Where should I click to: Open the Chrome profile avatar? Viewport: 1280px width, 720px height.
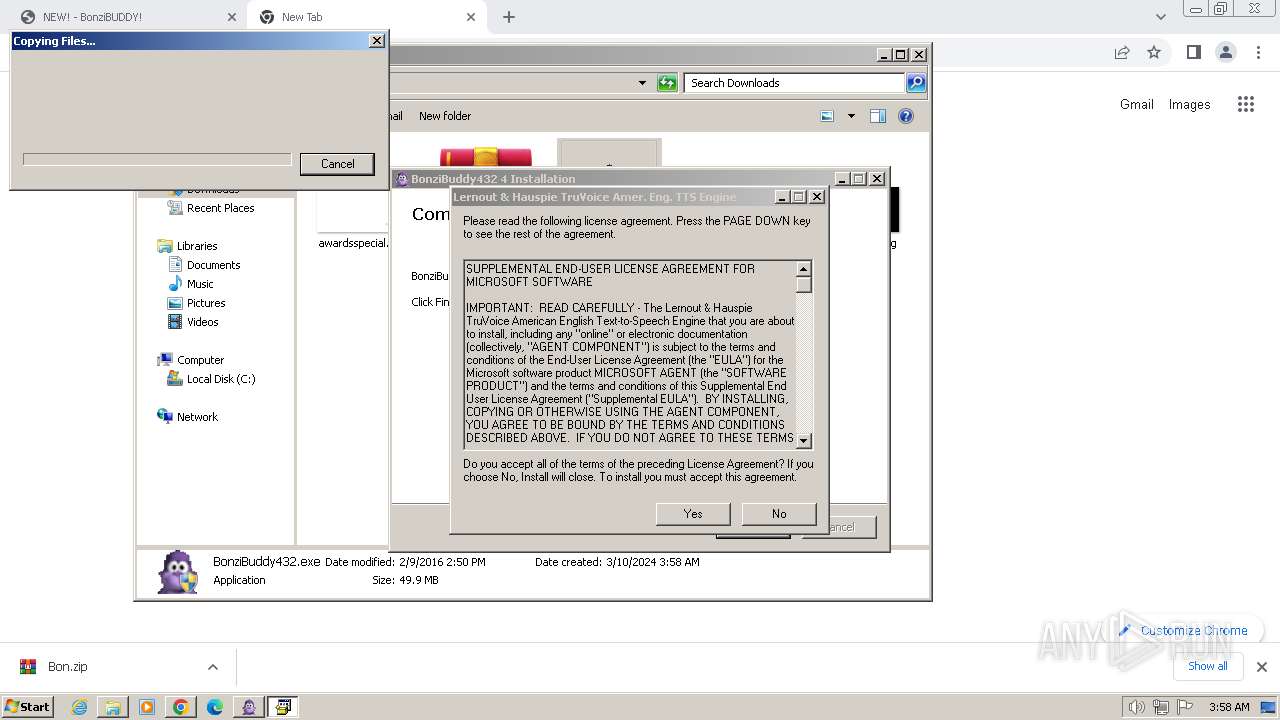point(1226,52)
